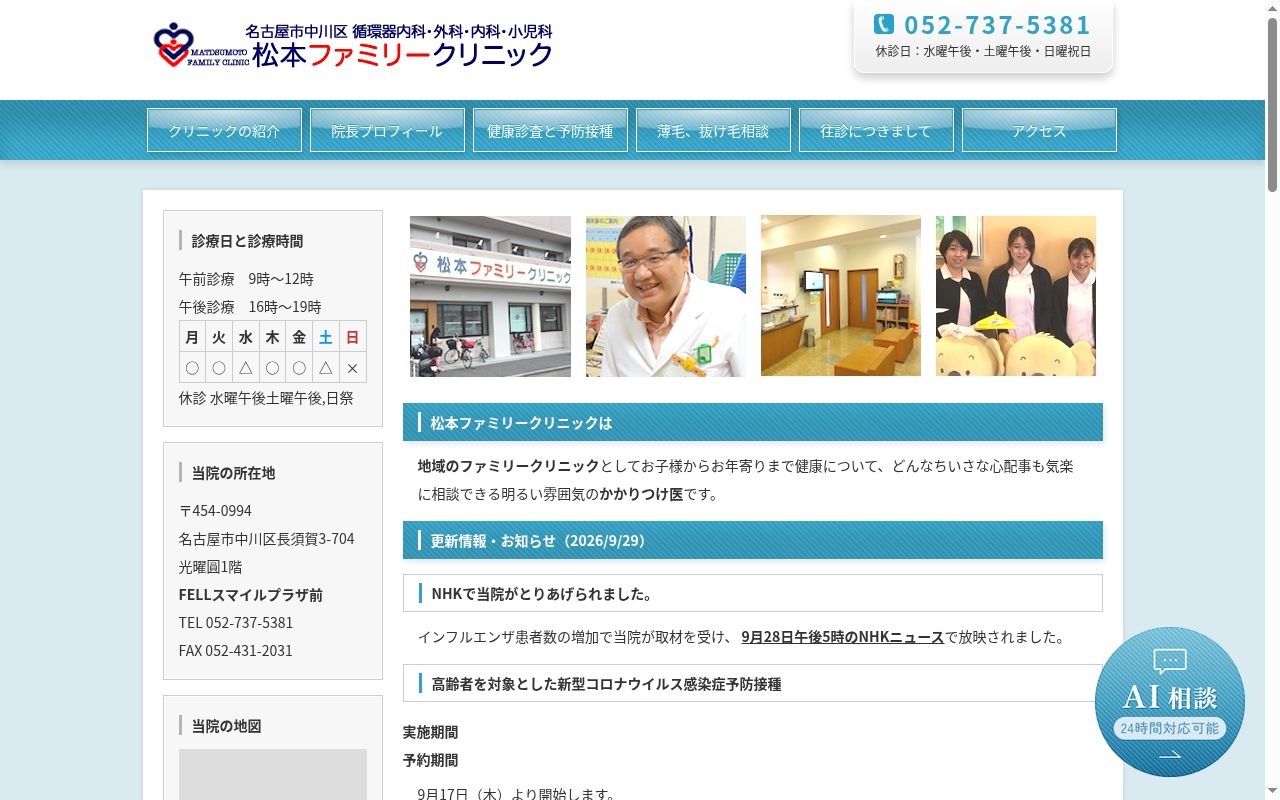Click the 火 column header in schedule
The width and height of the screenshot is (1280, 800).
(219, 337)
